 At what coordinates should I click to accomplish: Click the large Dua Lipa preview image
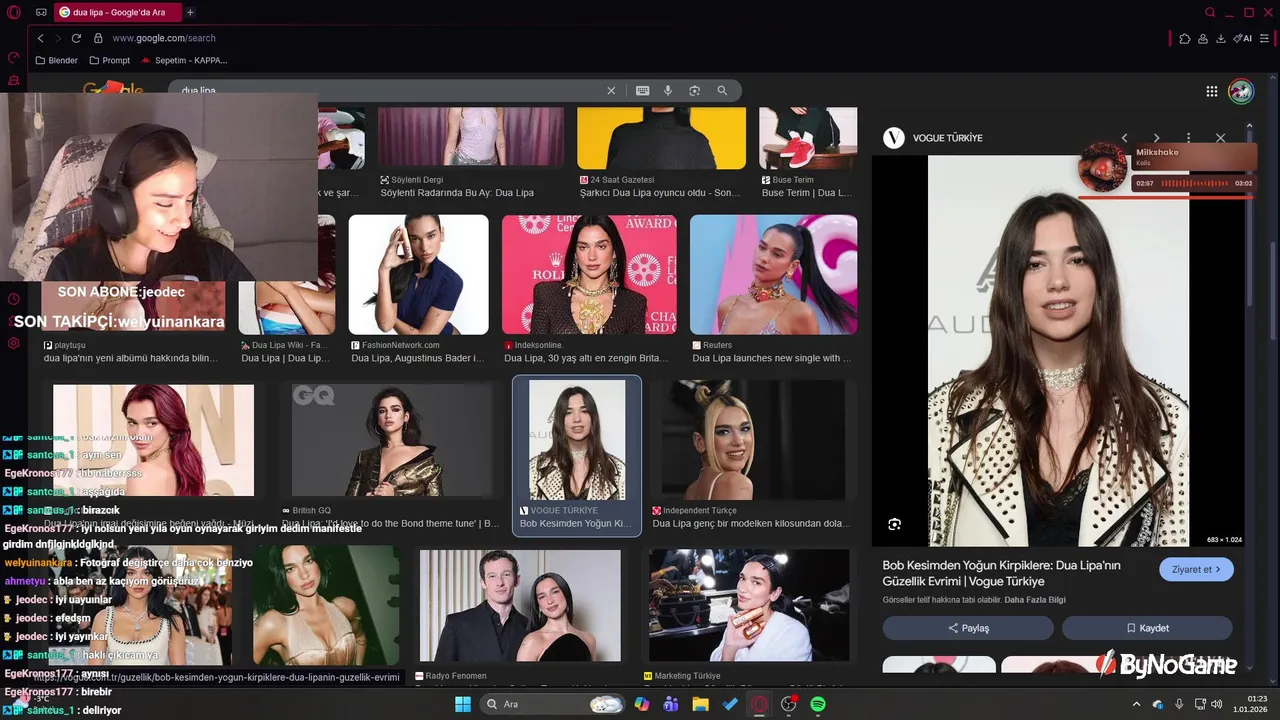point(1058,350)
